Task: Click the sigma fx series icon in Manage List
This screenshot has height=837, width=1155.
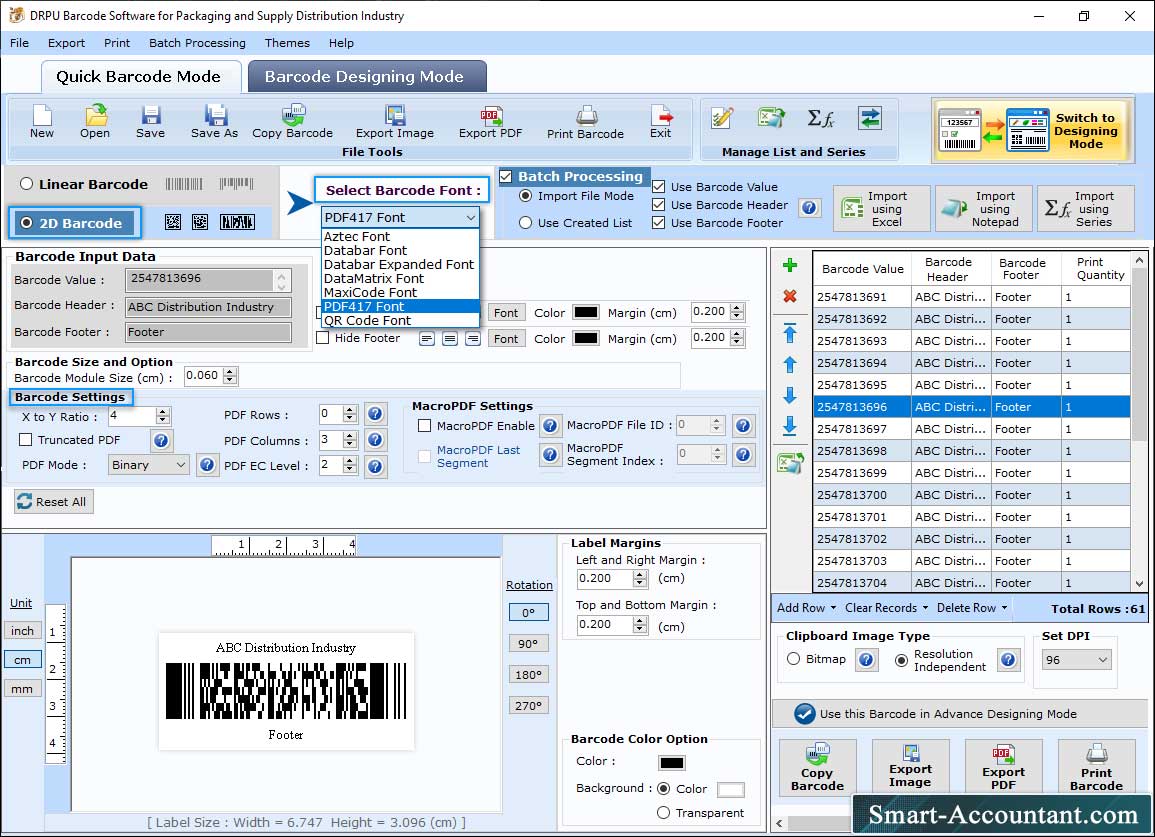Action: 821,118
